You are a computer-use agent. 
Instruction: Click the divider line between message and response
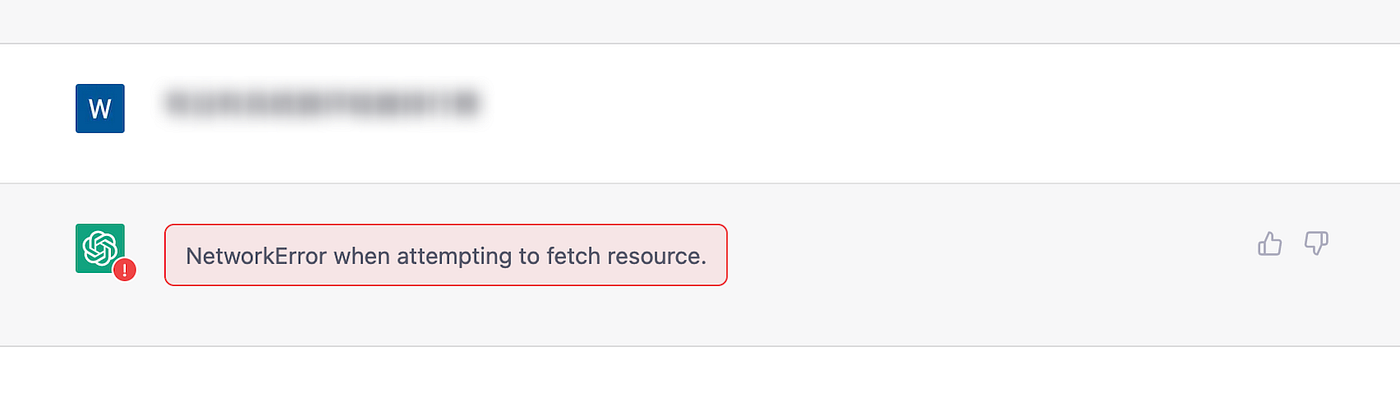[x=700, y=183]
